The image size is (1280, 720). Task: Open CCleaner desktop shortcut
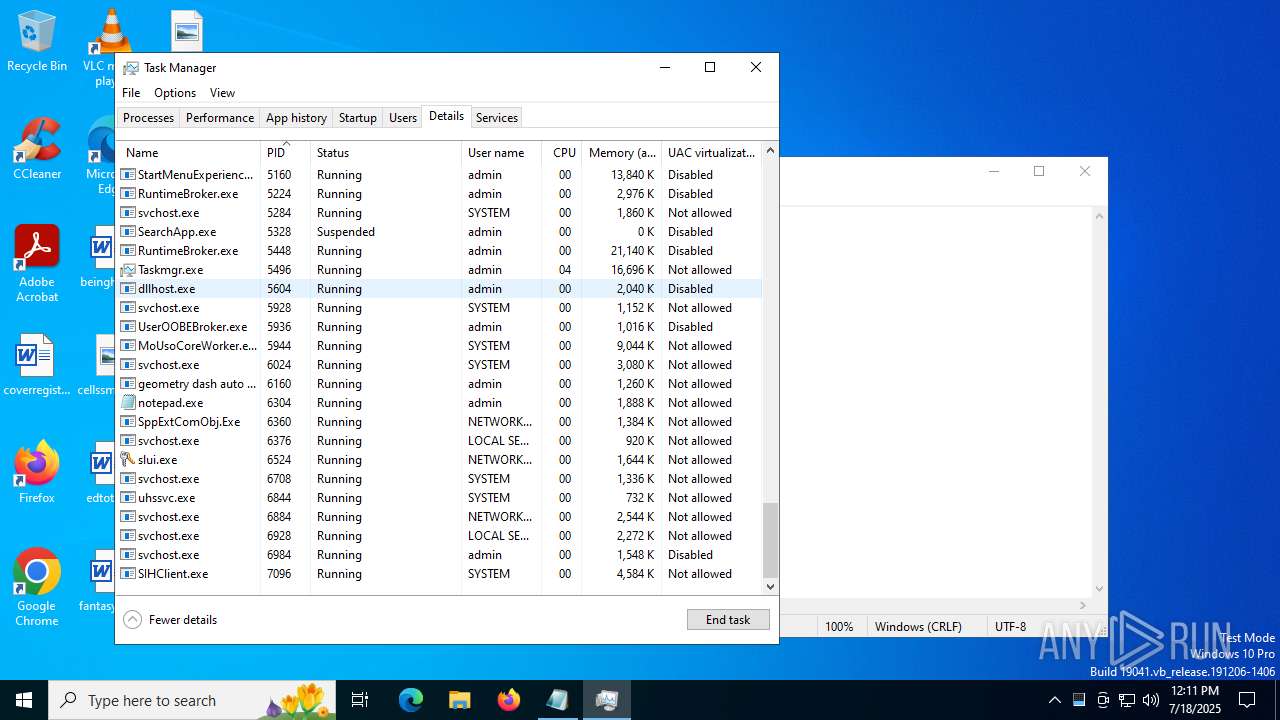(x=37, y=150)
